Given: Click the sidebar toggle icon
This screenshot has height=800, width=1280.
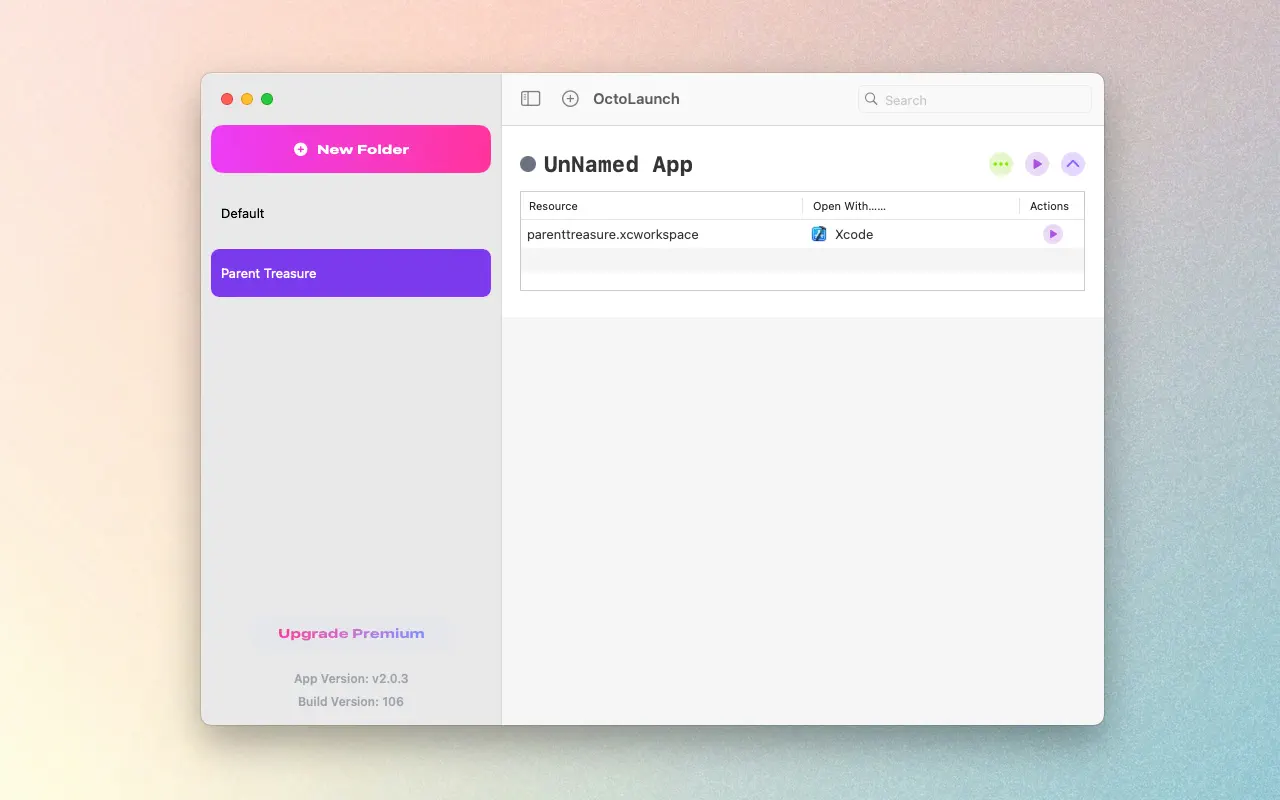Looking at the screenshot, I should 530,98.
